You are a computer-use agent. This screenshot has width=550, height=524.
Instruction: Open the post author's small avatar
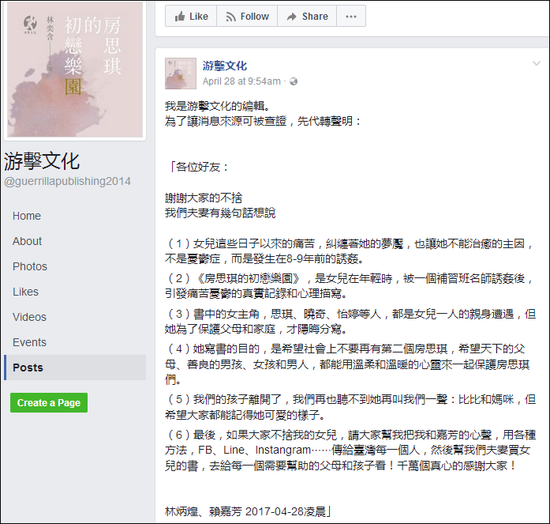point(181,74)
